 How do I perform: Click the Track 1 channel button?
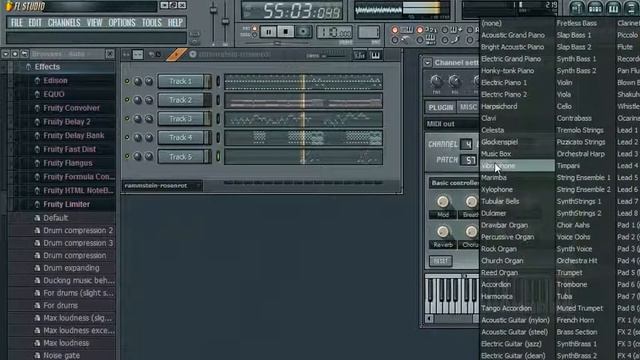[182, 81]
